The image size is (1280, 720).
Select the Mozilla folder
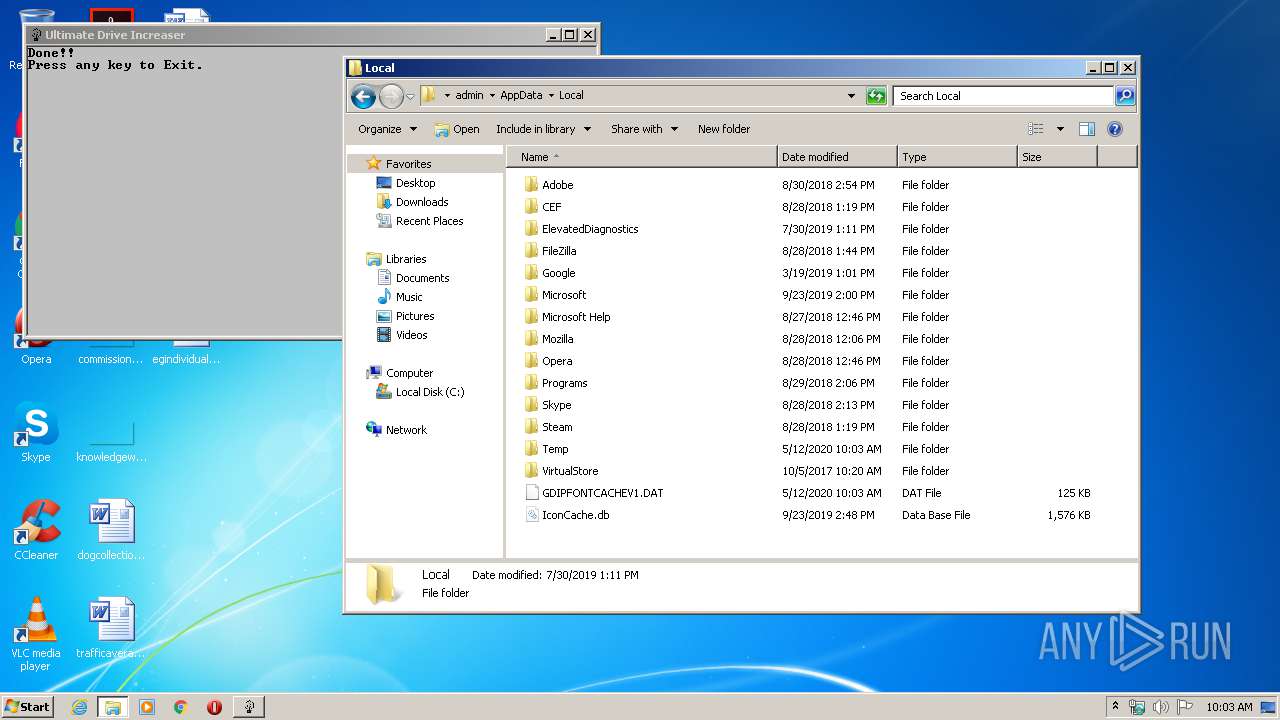pos(557,339)
